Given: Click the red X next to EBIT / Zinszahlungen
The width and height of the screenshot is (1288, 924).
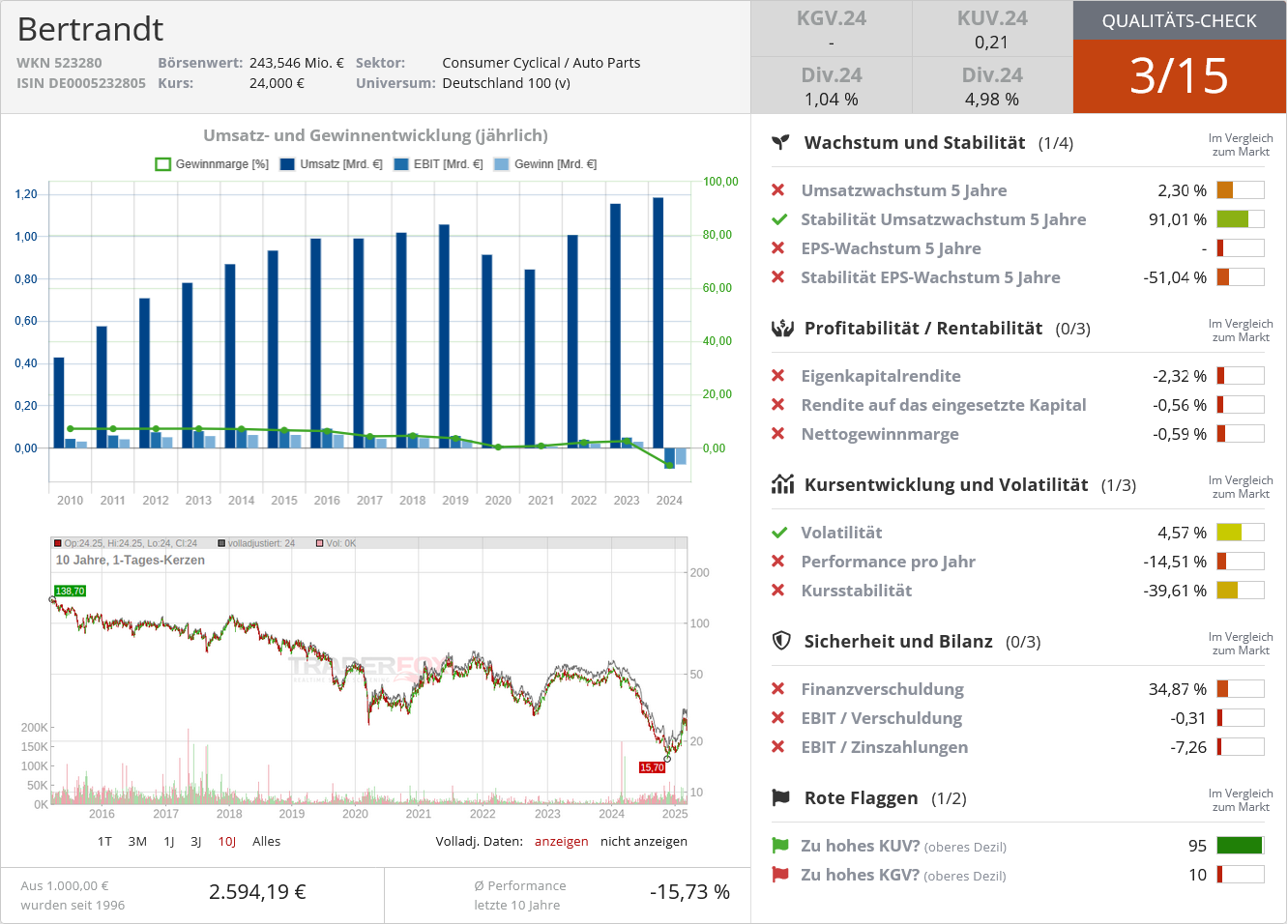Looking at the screenshot, I should coord(778,747).
